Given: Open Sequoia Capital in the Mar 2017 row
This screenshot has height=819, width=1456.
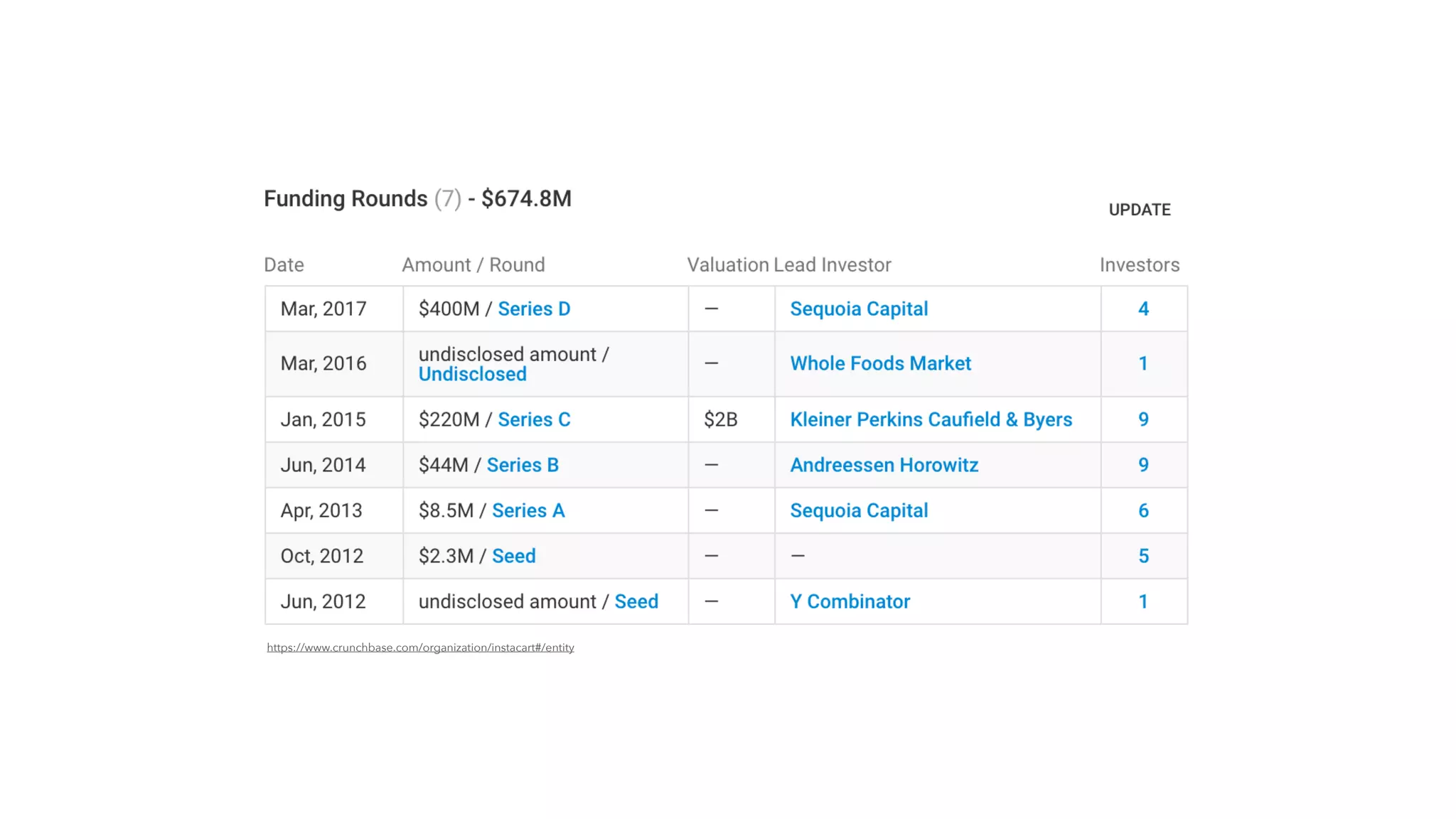Looking at the screenshot, I should (x=858, y=309).
